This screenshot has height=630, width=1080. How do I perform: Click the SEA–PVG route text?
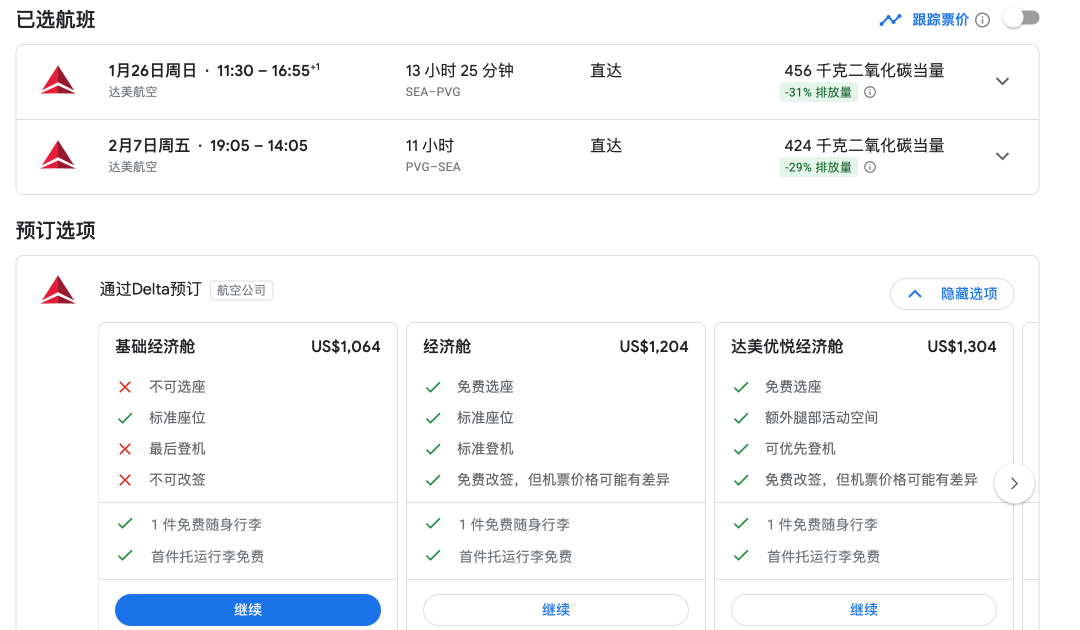pos(433,92)
